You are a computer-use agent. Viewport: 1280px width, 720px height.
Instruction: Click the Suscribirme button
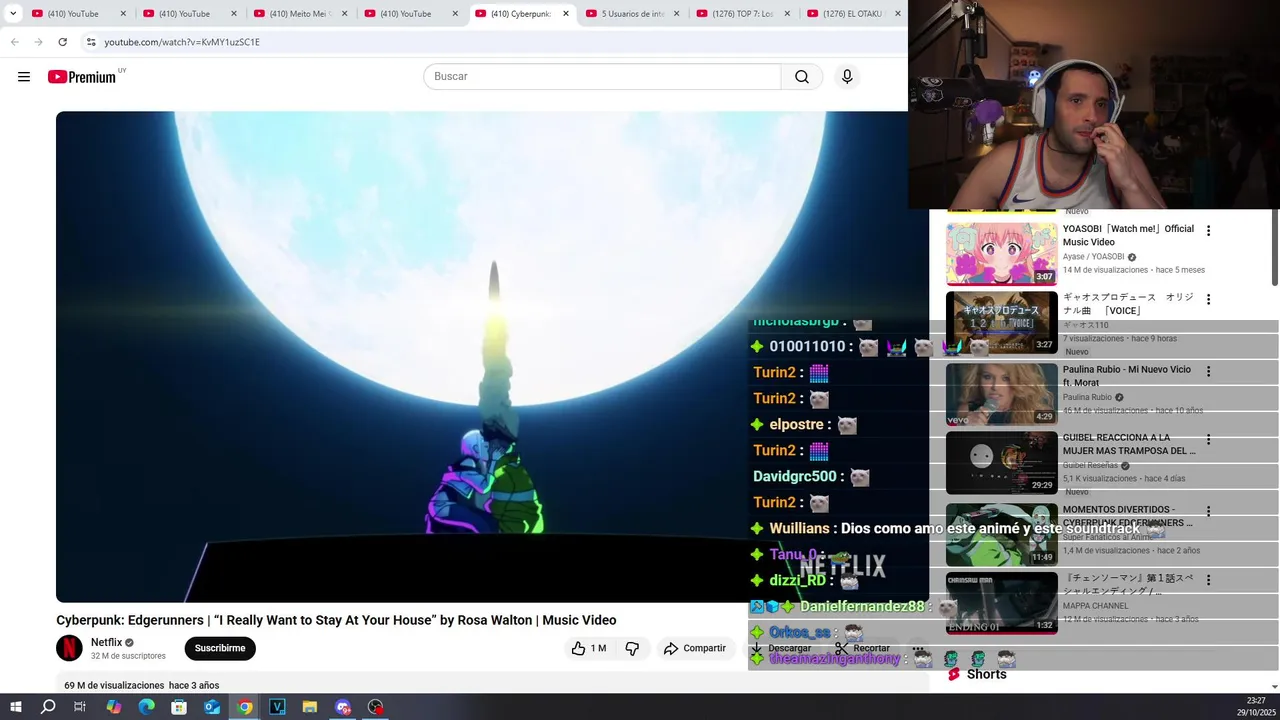[x=220, y=648]
